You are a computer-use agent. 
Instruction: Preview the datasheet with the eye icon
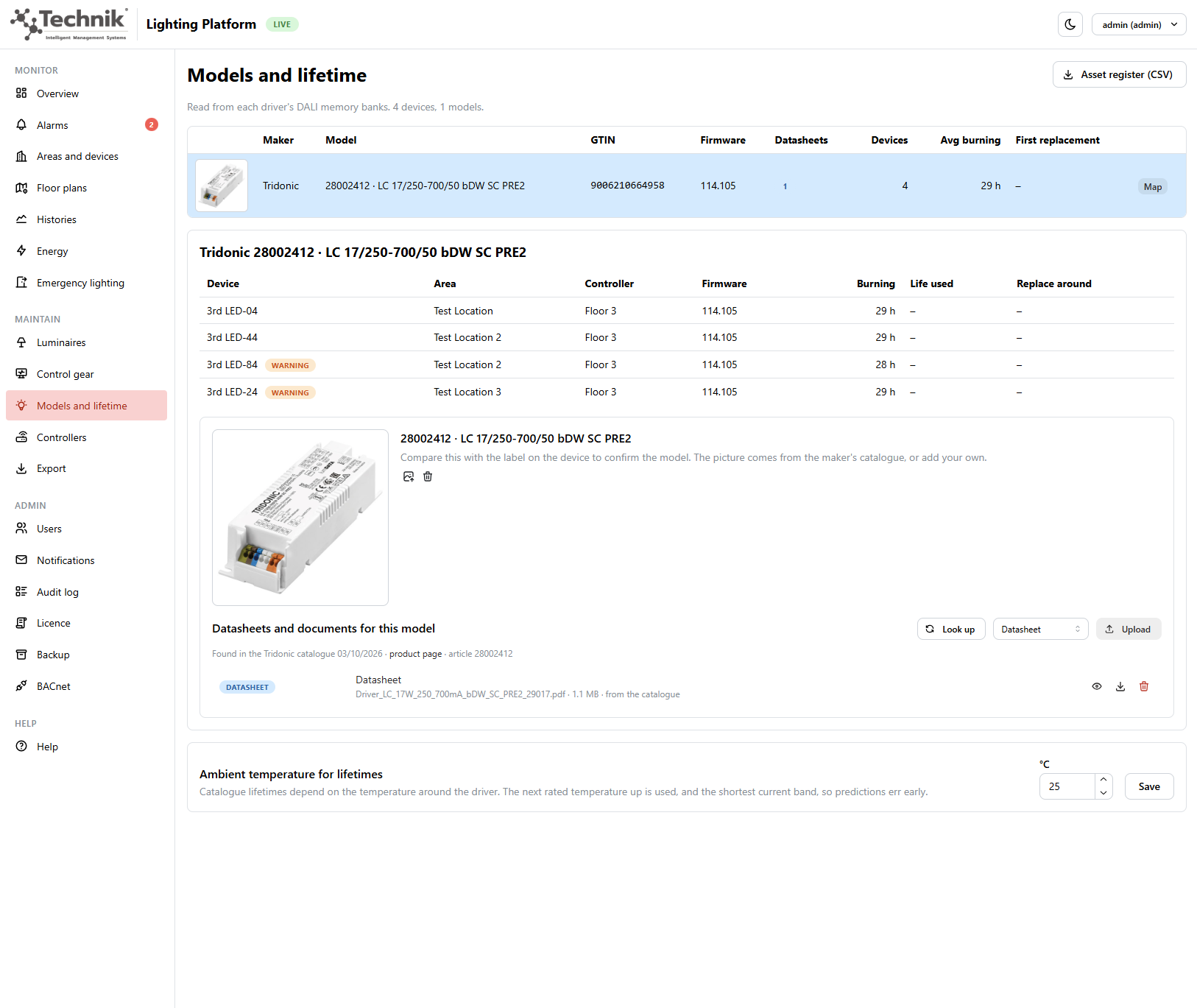1097,686
